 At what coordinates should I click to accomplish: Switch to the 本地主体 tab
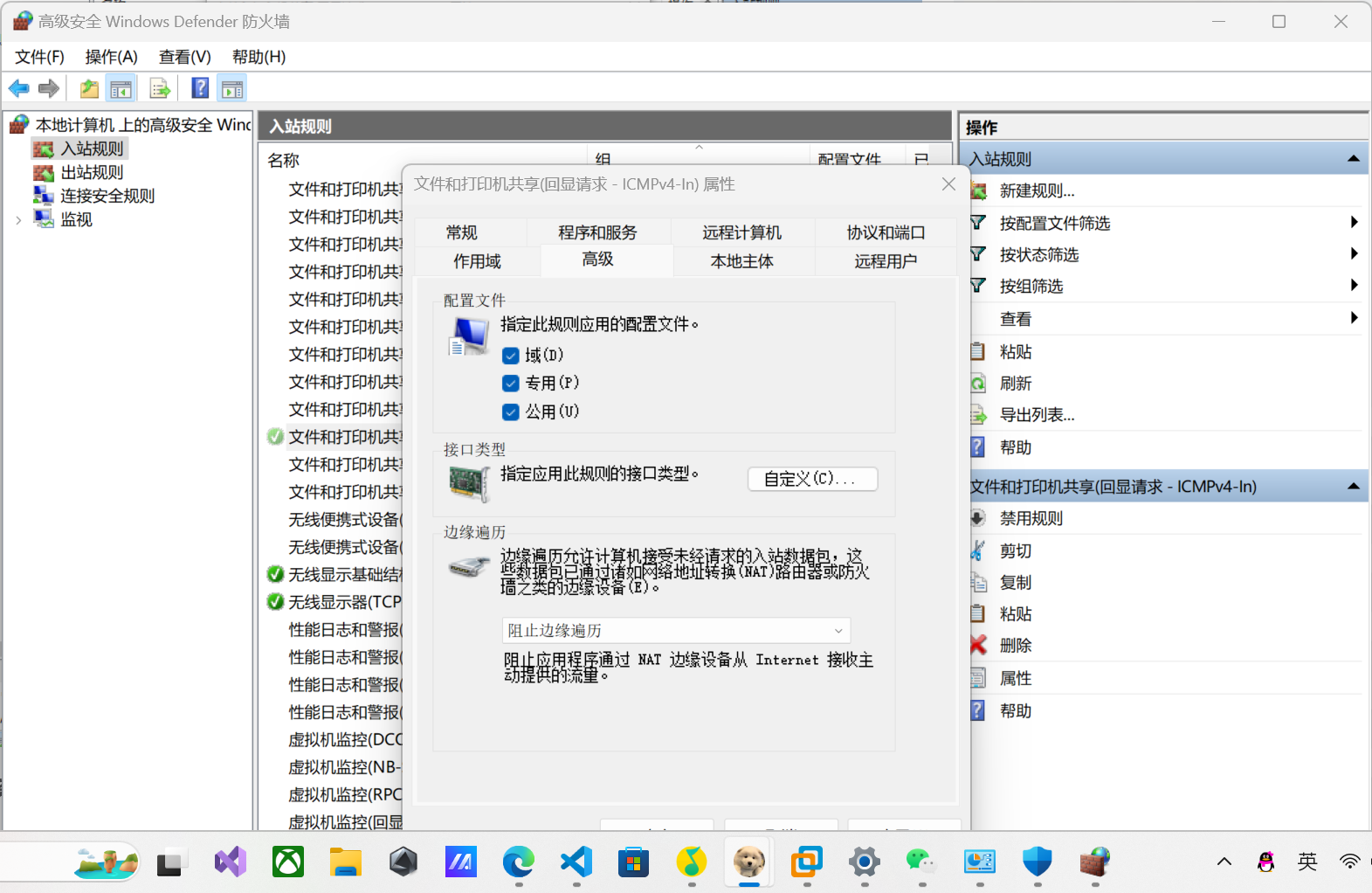[x=742, y=261]
